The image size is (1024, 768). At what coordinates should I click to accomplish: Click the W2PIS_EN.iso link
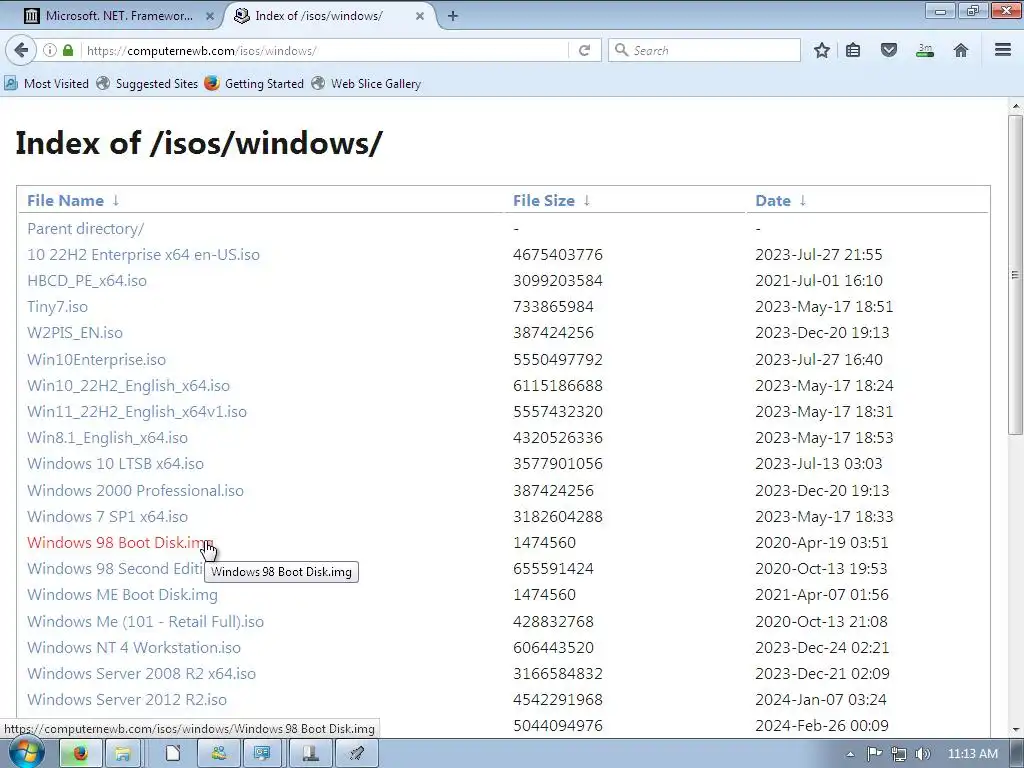point(75,333)
